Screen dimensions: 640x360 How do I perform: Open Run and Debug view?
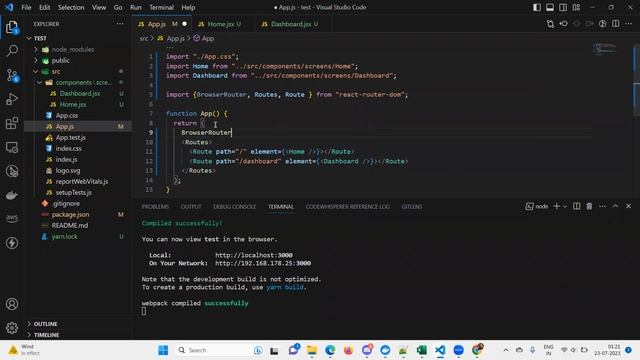[x=12, y=99]
